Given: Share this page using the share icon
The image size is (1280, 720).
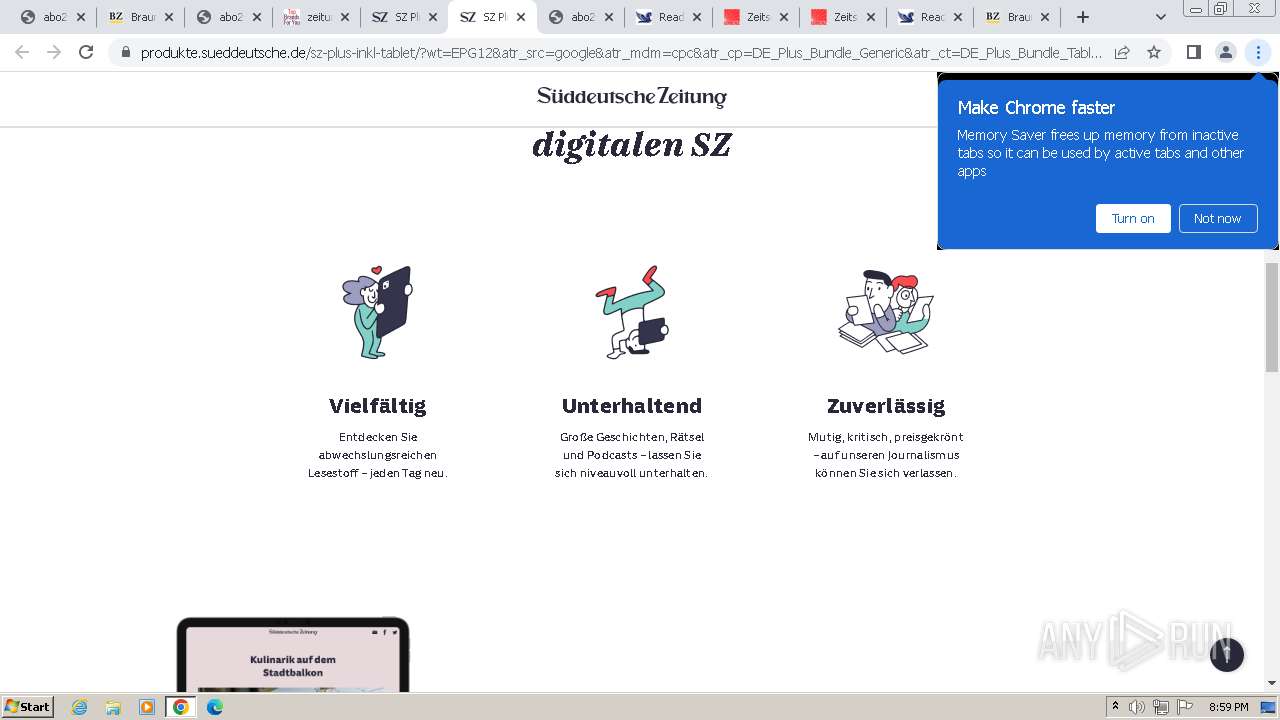Looking at the screenshot, I should point(1122,52).
